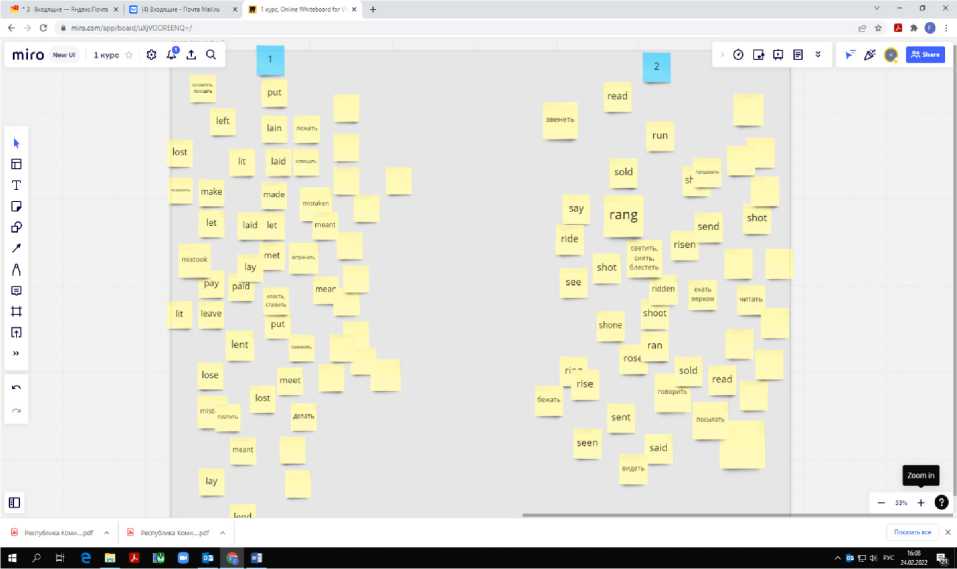957x569 pixels.
Task: Select the large 'rang' sticky note
Action: click(x=623, y=216)
